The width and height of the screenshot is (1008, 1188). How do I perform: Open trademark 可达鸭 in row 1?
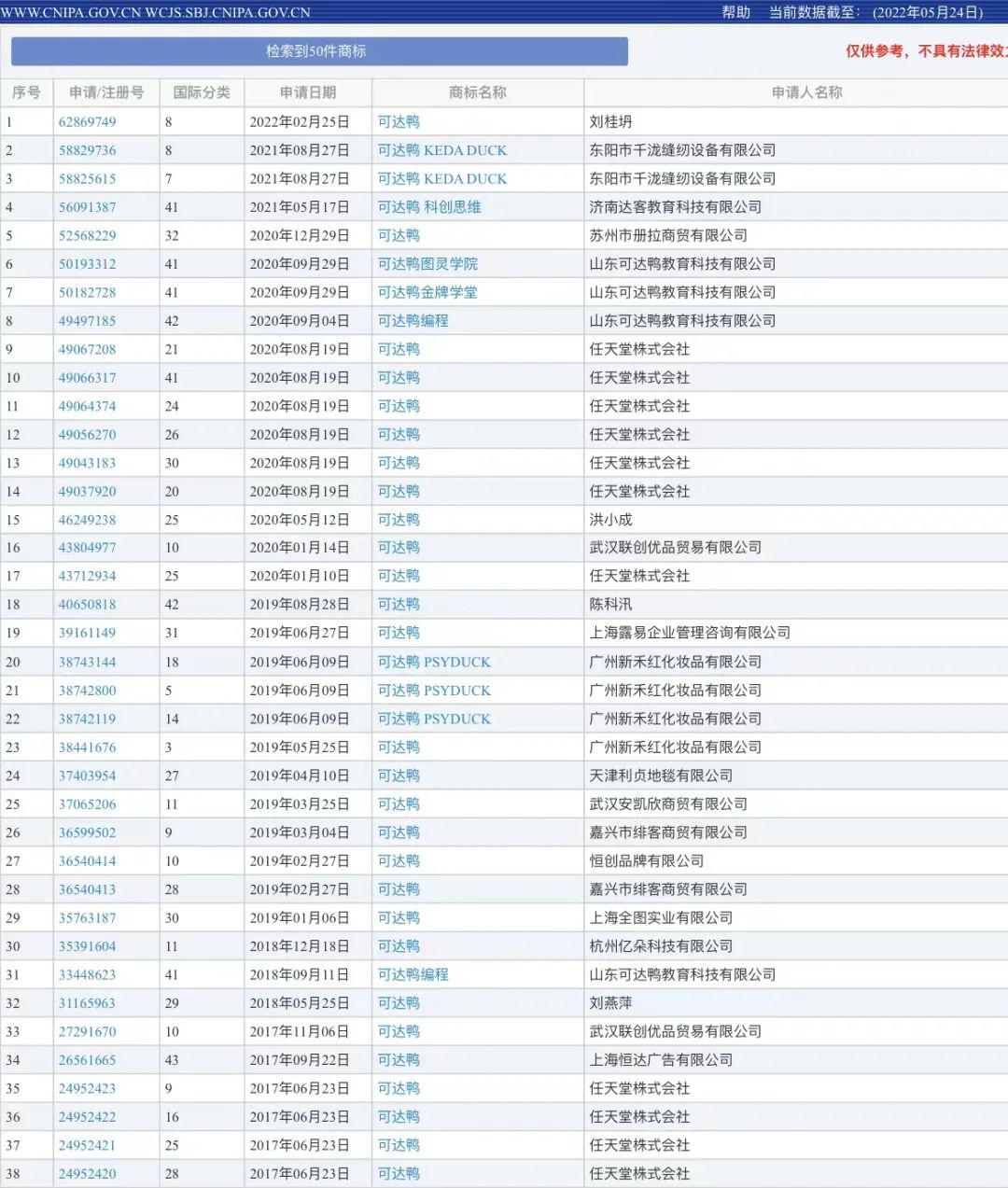tap(399, 122)
